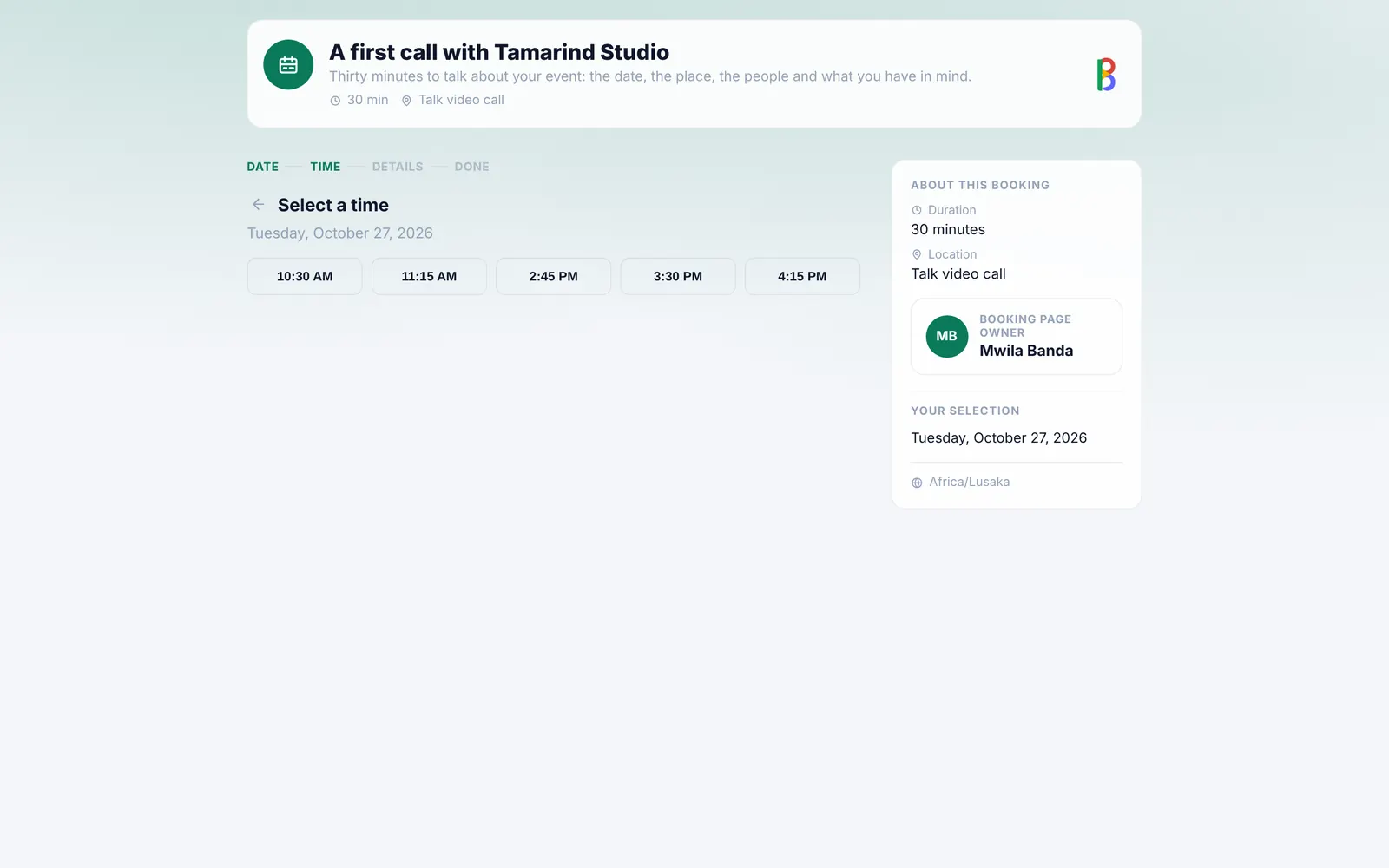Click 'Talk video call' in sidebar

pyautogui.click(x=958, y=273)
